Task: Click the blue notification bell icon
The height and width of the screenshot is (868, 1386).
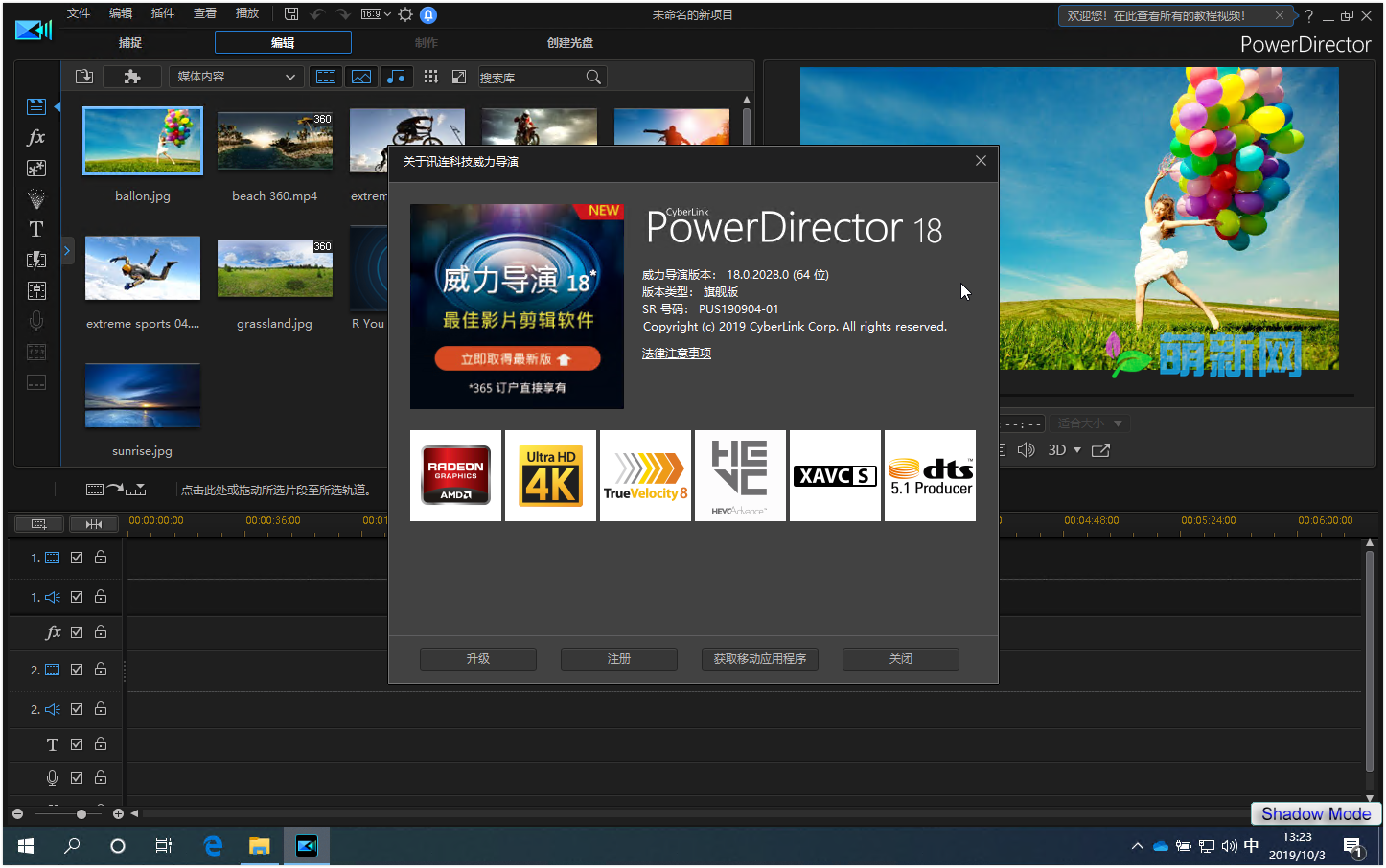Action: tap(428, 14)
